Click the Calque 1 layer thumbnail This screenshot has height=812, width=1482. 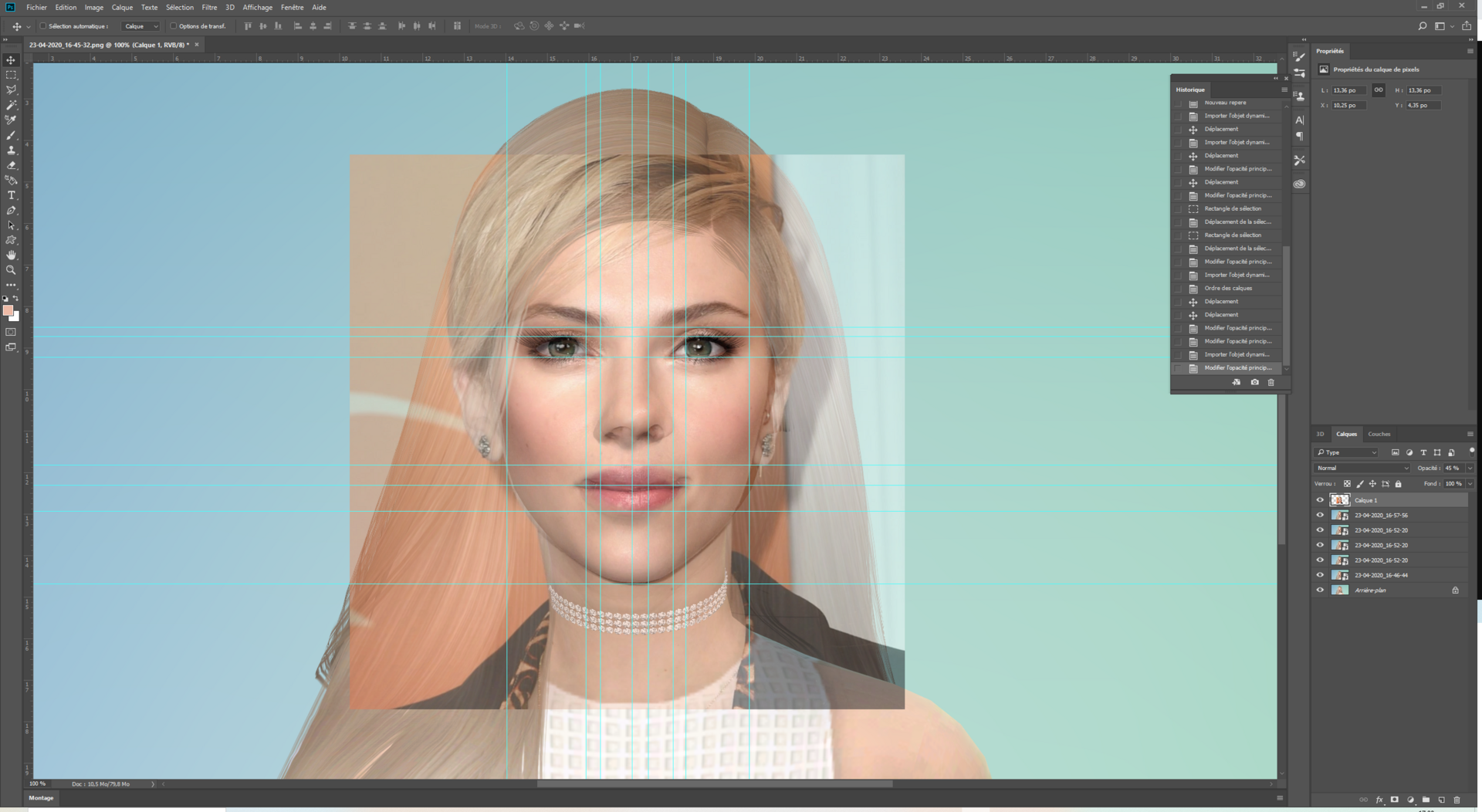click(1340, 500)
